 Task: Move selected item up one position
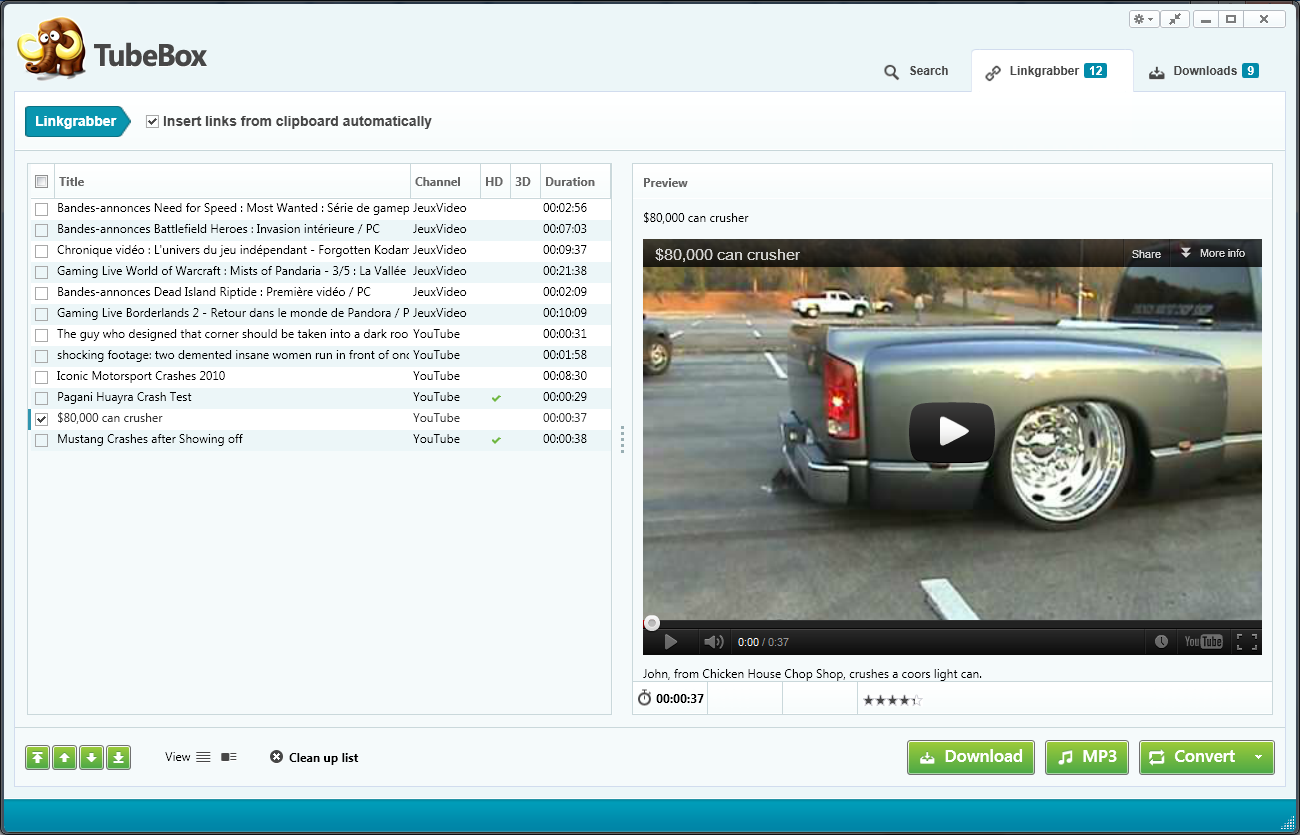(x=64, y=758)
